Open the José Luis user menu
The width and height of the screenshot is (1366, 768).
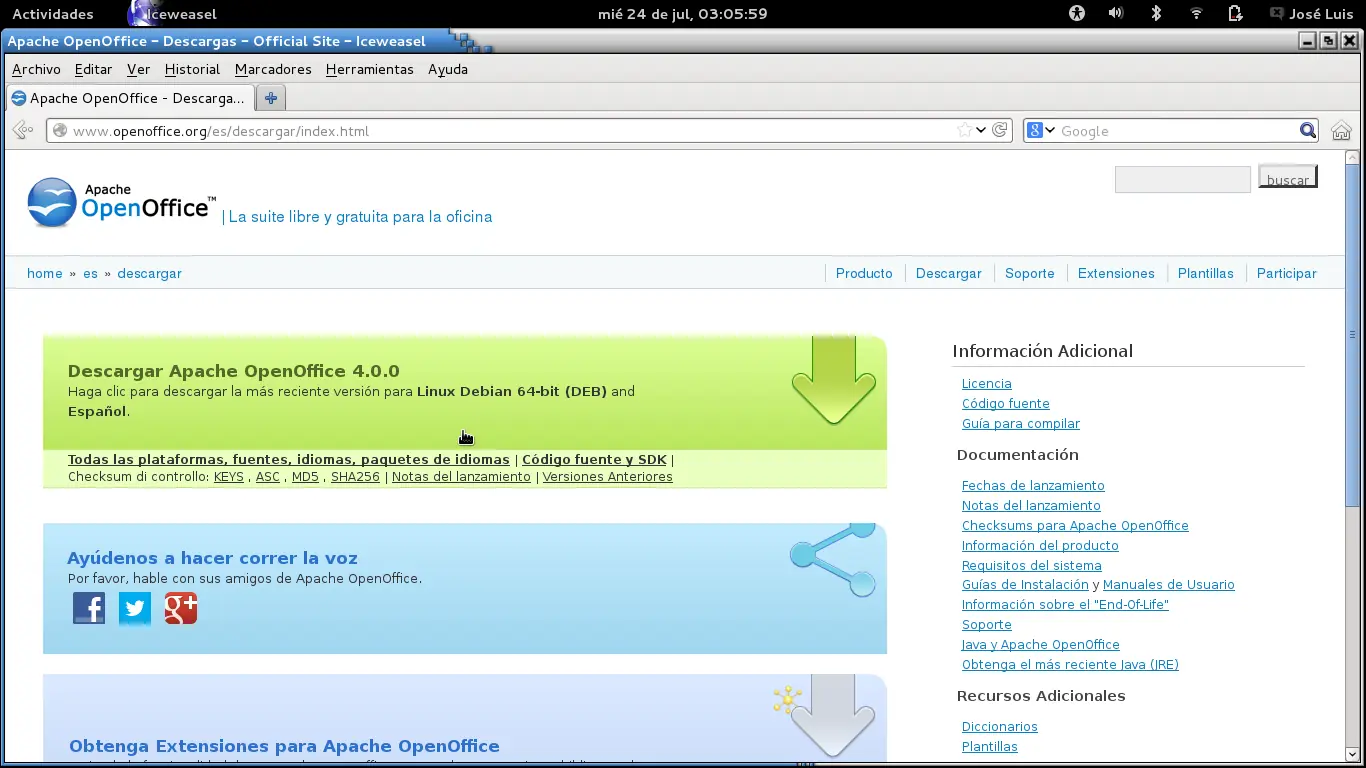1312,14
